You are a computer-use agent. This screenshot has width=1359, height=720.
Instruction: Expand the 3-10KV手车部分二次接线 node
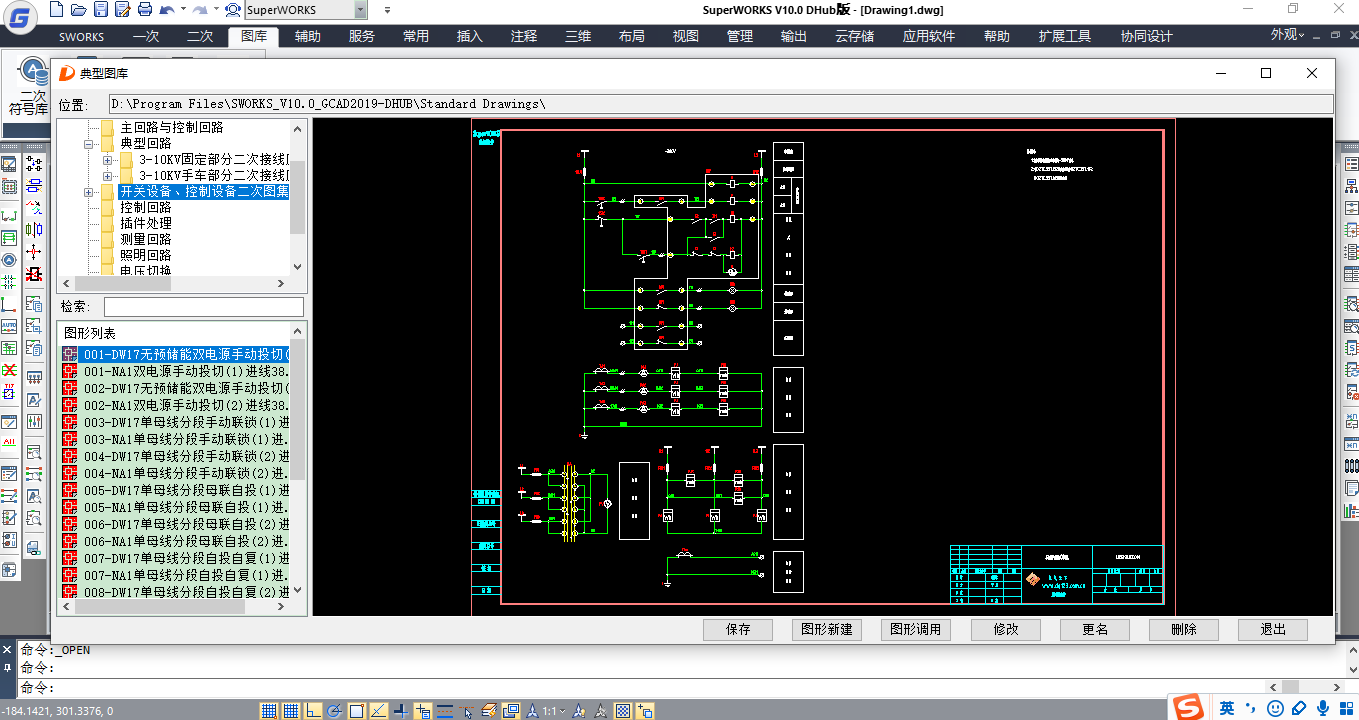tap(107, 176)
